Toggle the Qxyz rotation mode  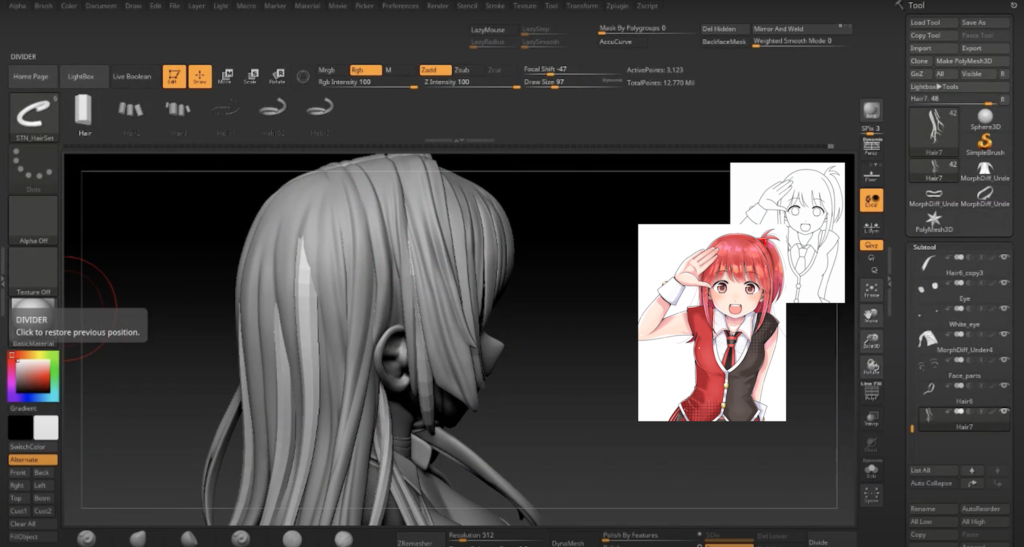(871, 245)
